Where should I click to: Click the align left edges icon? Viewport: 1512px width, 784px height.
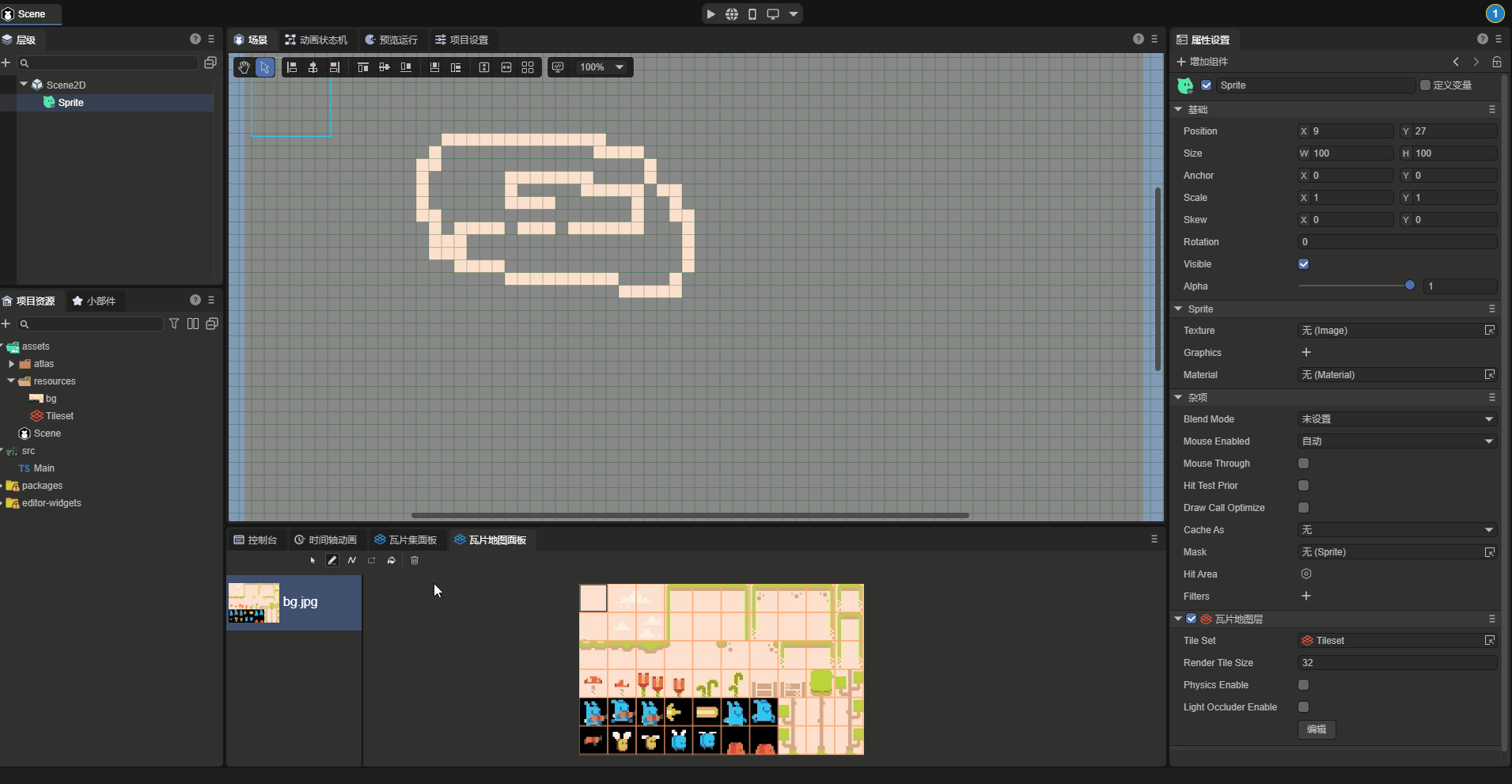292,67
